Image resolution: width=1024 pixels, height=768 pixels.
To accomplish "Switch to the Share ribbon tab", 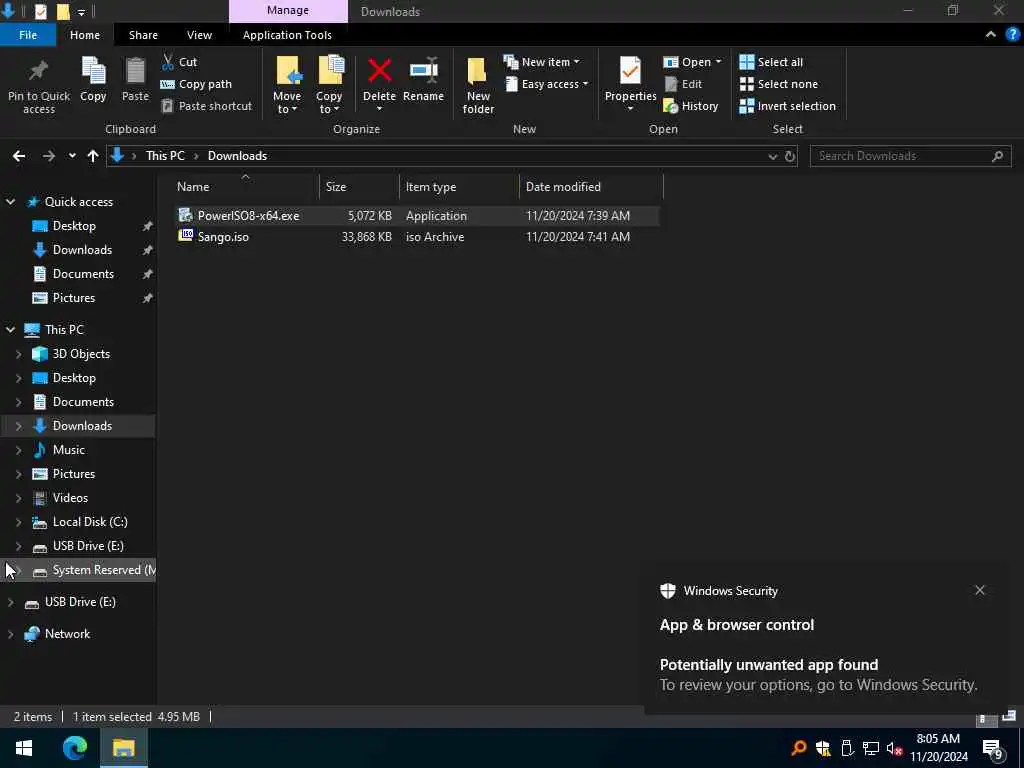I will point(143,35).
